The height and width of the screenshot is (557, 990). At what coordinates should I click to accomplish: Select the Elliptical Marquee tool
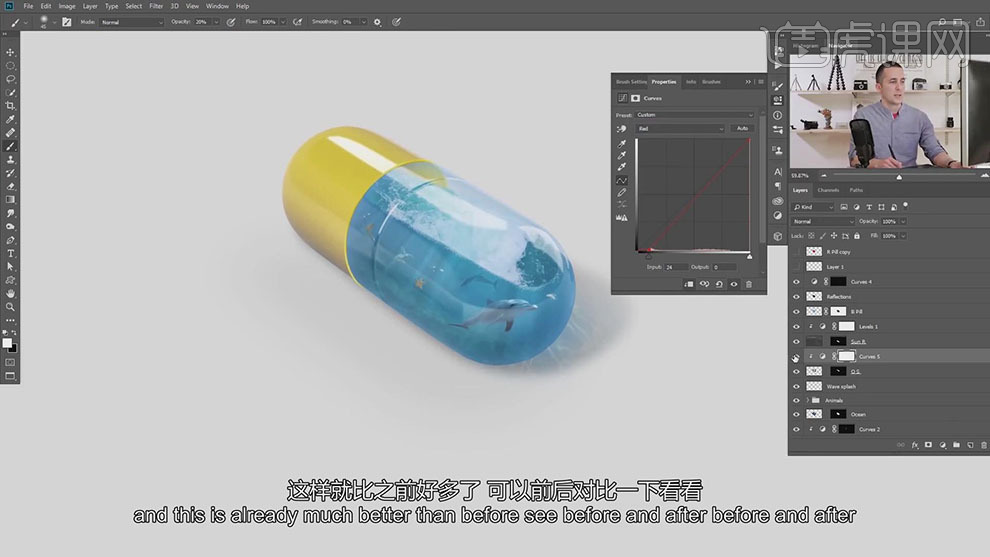coord(10,66)
